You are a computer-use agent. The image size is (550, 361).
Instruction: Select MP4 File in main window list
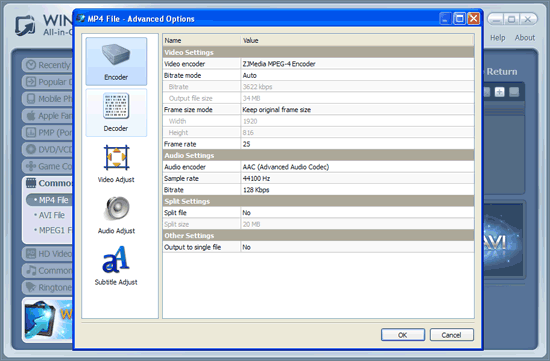[x=50, y=200]
